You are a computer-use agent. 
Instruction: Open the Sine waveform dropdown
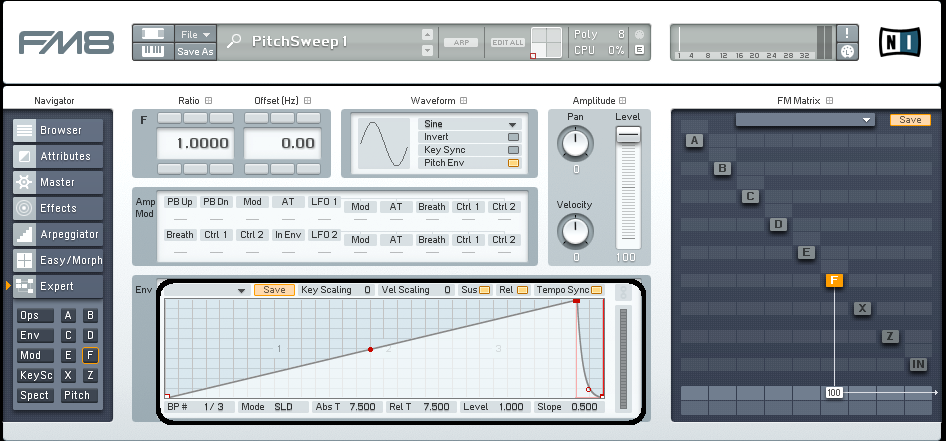coord(470,124)
